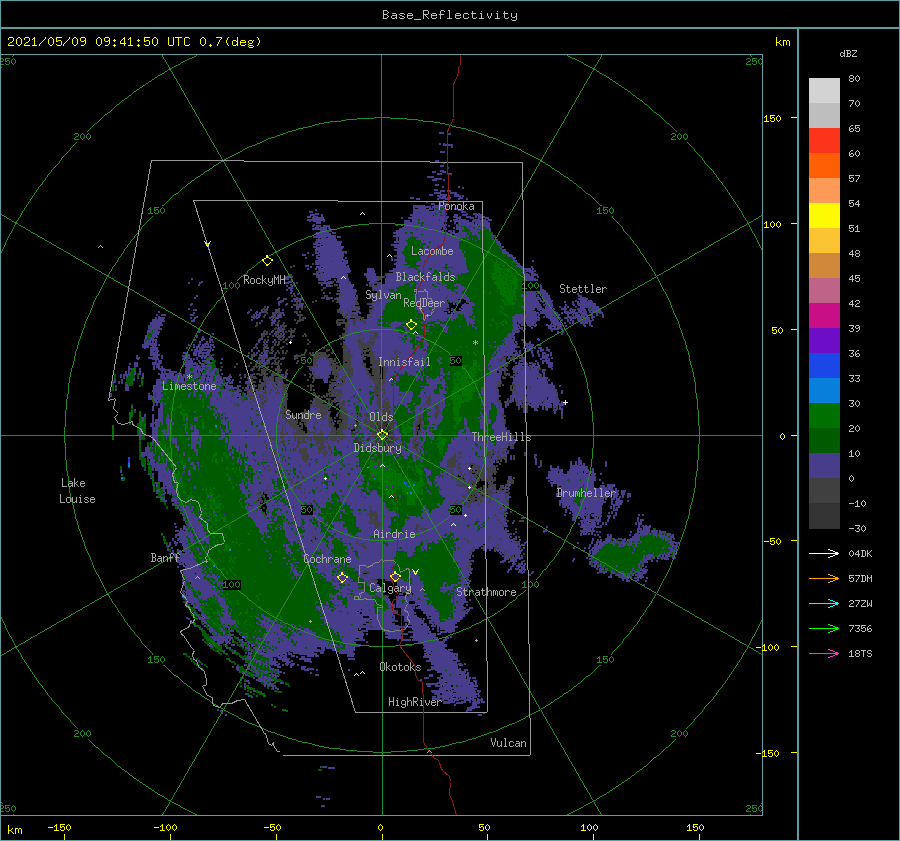Screen dimensions: 900x841
Task: Click the yellow diamond marker above Calgary label
Action: (x=395, y=576)
